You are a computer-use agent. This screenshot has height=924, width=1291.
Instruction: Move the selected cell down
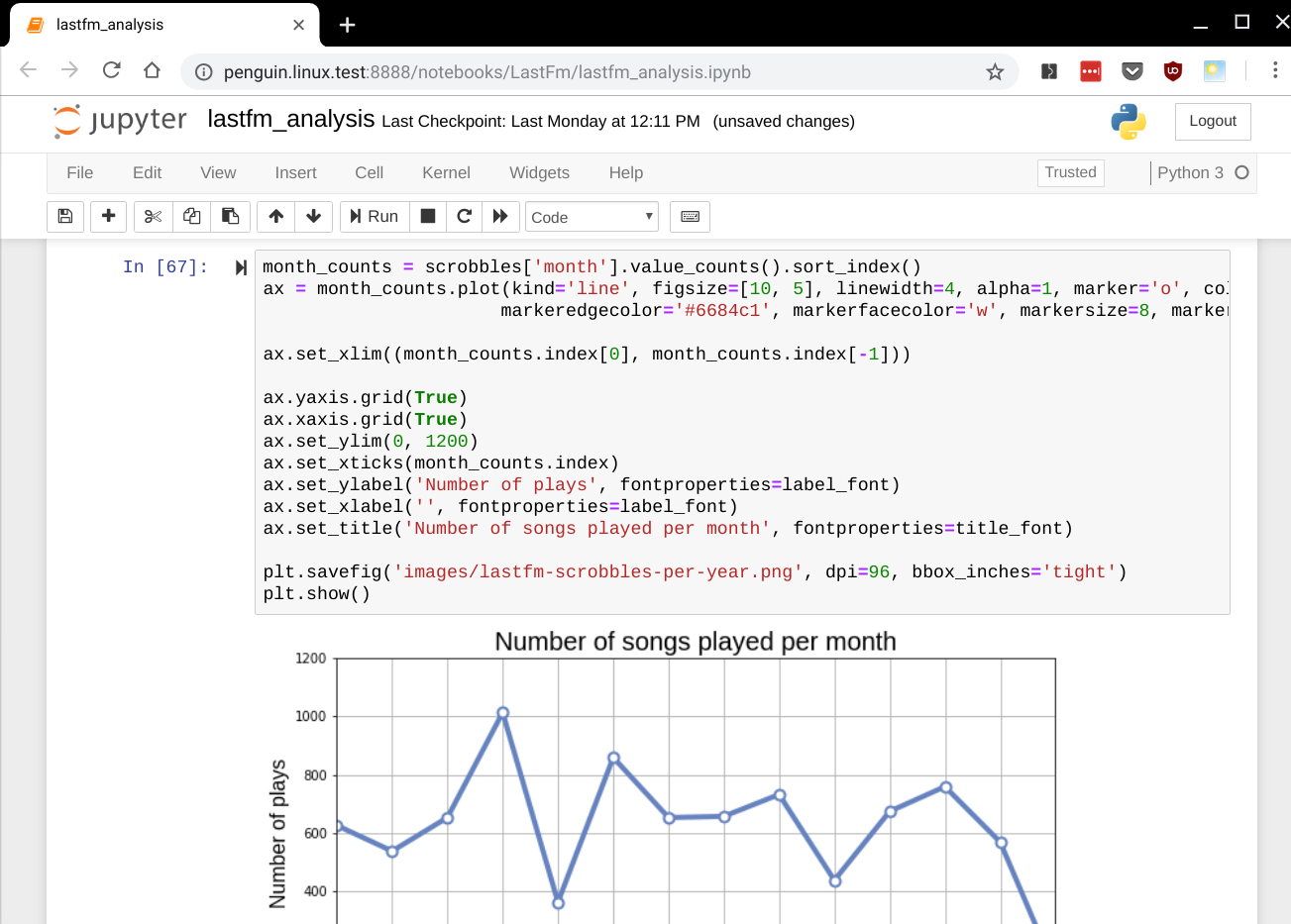click(x=313, y=216)
